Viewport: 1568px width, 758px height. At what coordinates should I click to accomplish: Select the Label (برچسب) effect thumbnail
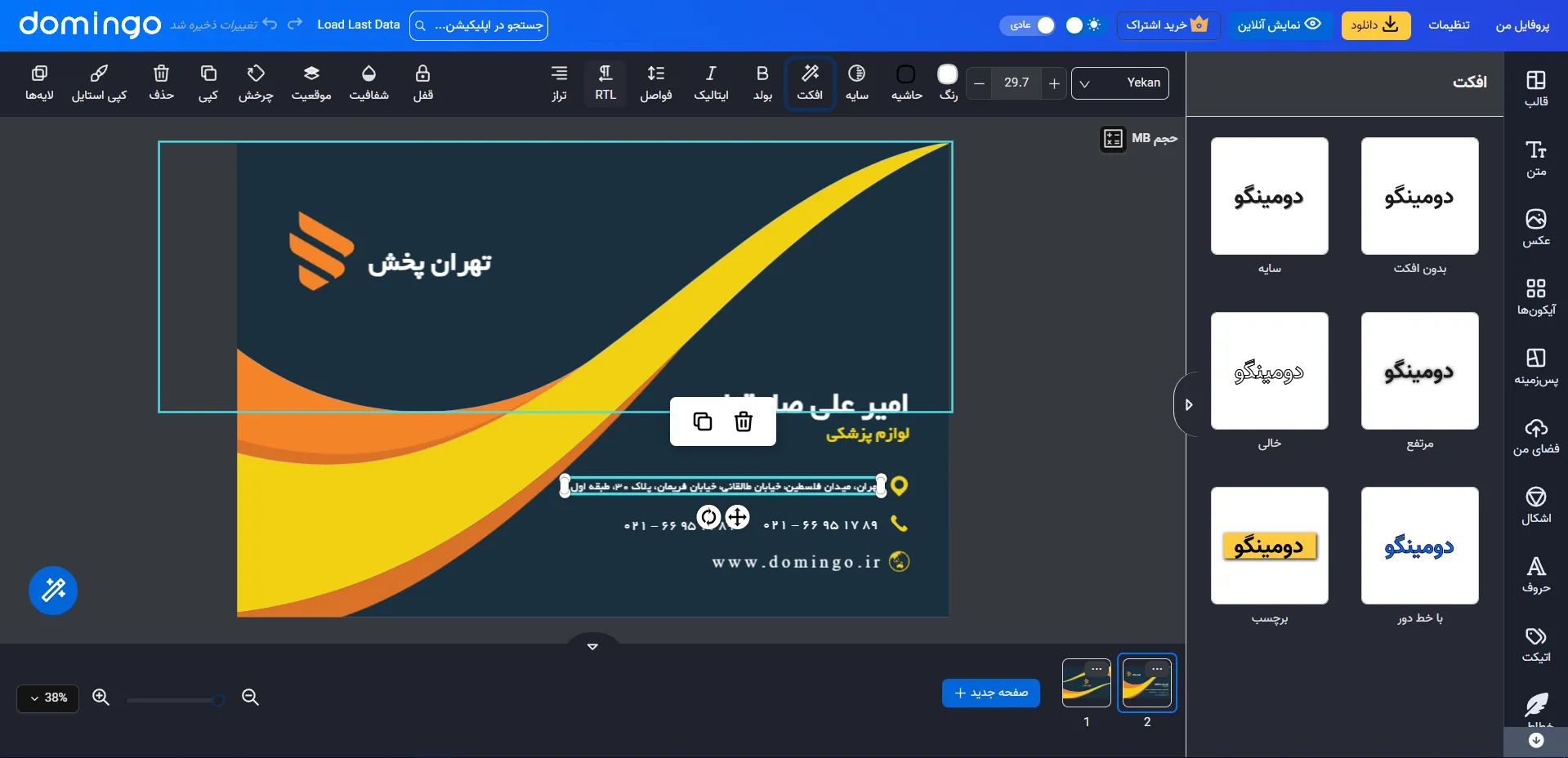[x=1269, y=546]
